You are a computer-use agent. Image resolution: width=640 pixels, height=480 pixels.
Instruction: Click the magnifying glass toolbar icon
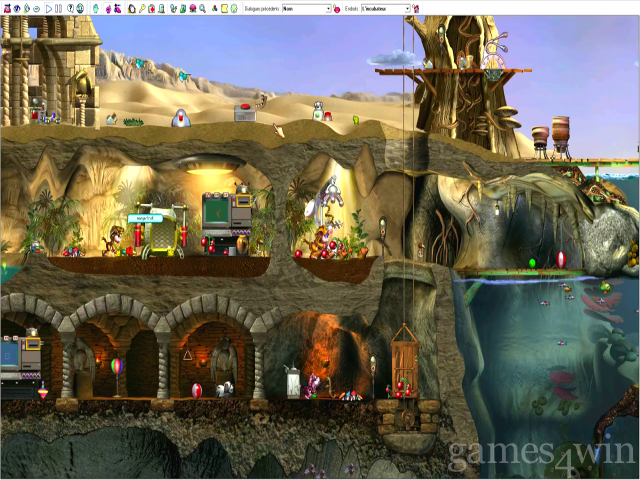click(x=202, y=8)
